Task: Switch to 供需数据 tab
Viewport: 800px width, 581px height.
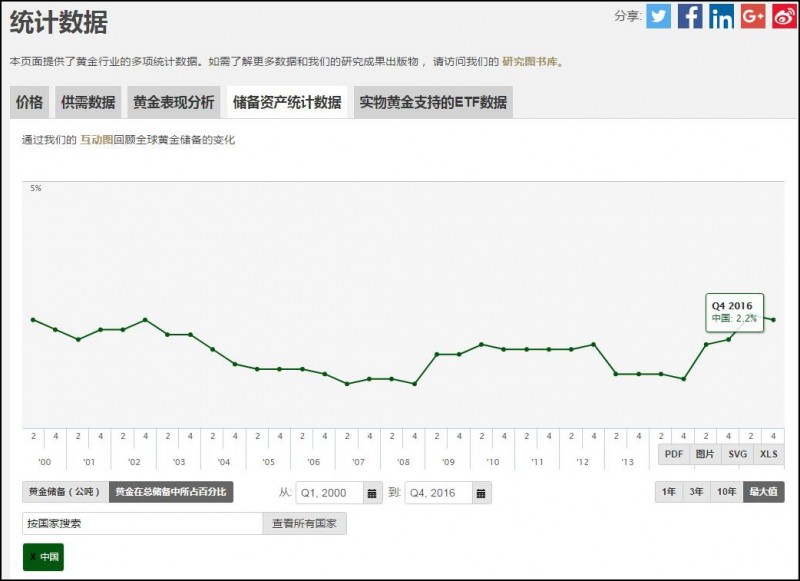Action: pyautogui.click(x=88, y=102)
